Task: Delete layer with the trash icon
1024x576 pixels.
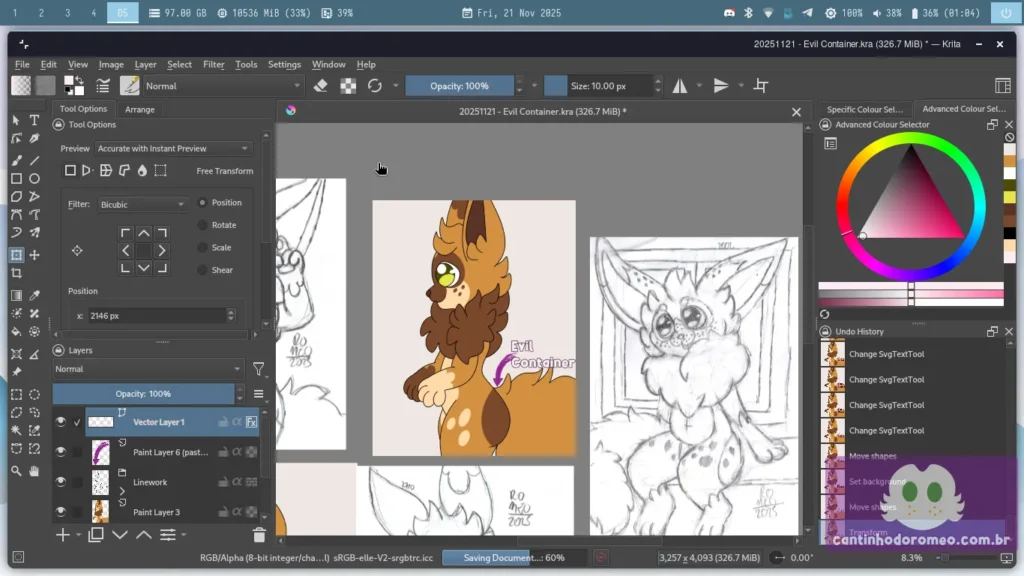Action: click(259, 535)
